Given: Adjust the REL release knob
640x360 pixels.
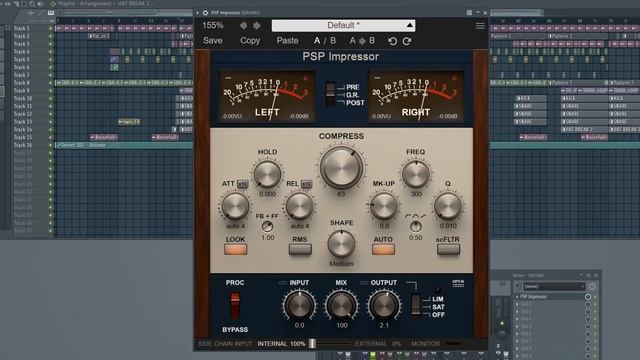Looking at the screenshot, I should 299,206.
